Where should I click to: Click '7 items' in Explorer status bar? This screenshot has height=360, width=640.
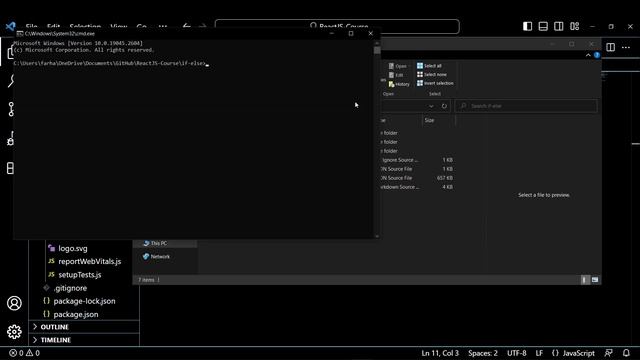[146, 280]
